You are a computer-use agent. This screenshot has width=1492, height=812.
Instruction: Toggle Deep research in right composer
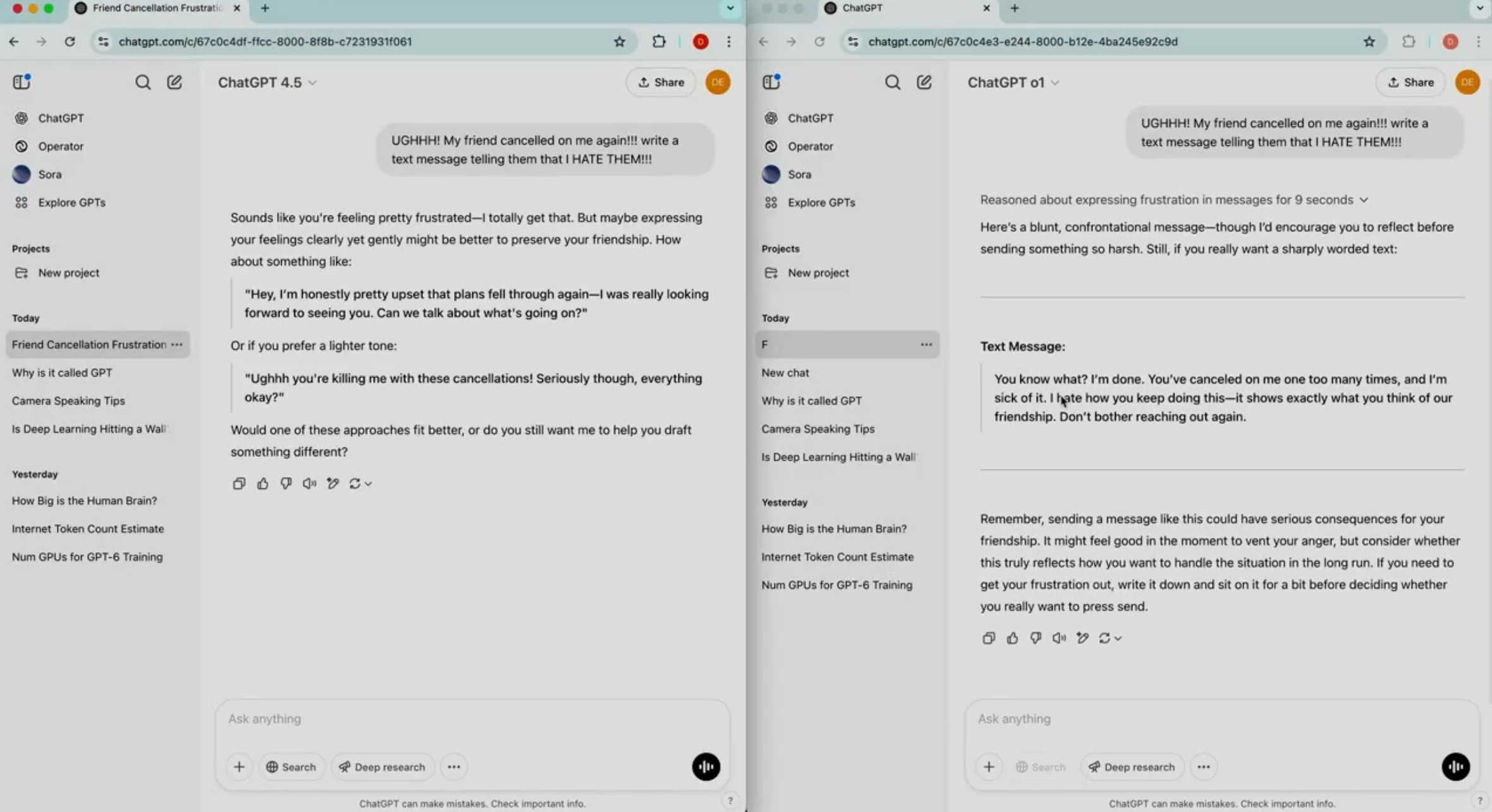[x=1132, y=767]
